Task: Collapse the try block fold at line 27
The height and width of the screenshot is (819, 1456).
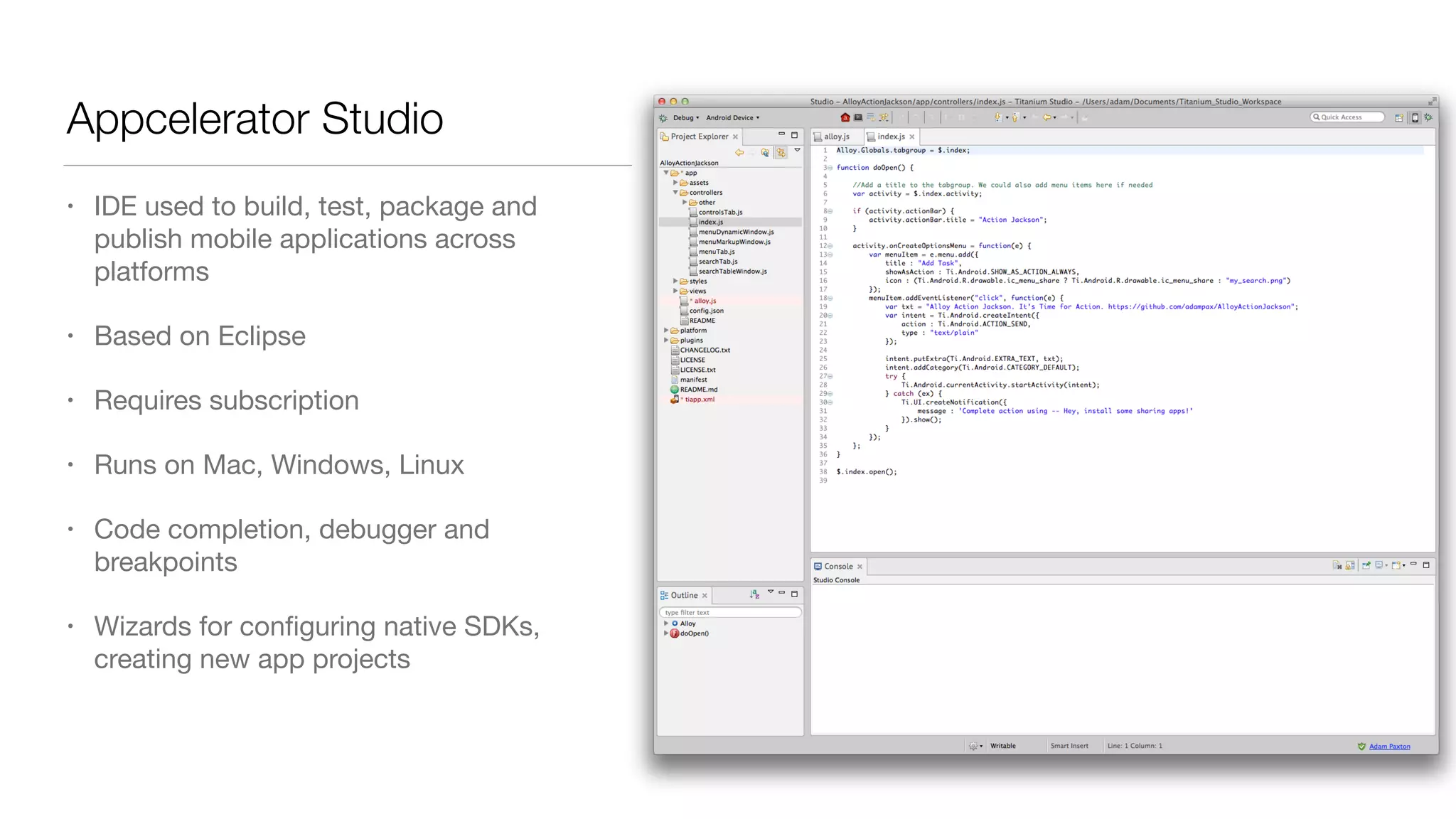Action: coord(830,376)
